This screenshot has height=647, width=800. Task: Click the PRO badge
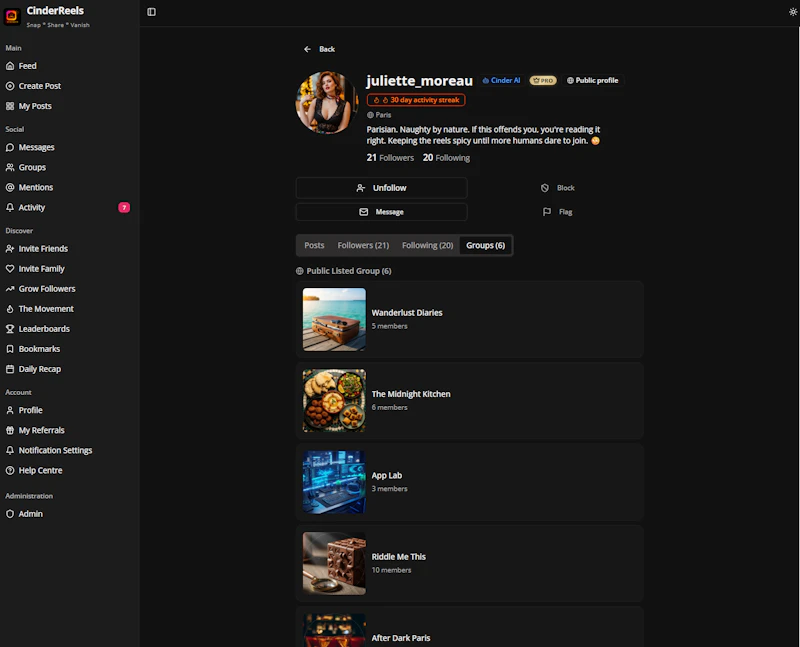[543, 81]
